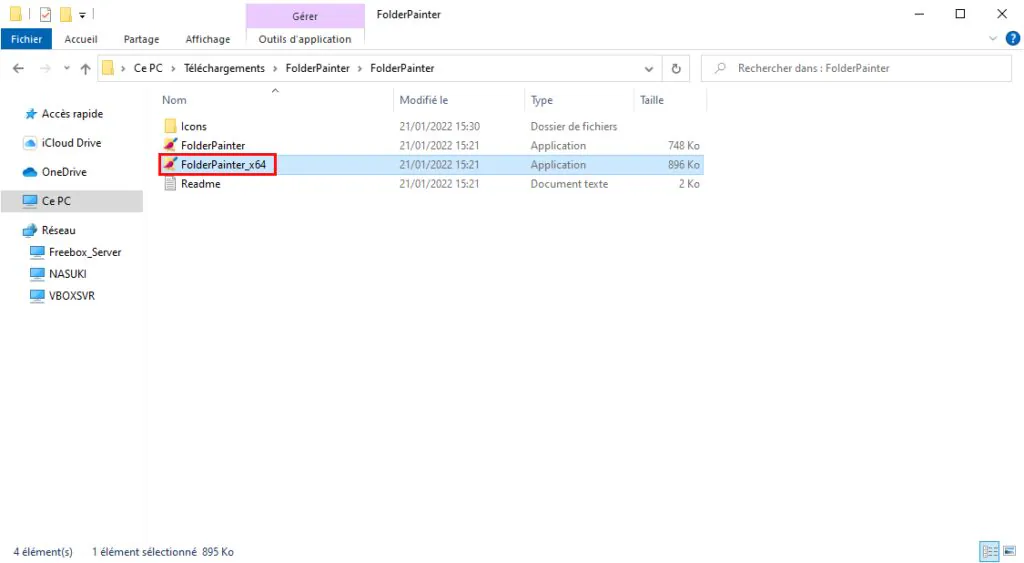Navigate to Téléchargements breadcrumb
Viewport: 1024px width, 563px height.
pyautogui.click(x=224, y=68)
